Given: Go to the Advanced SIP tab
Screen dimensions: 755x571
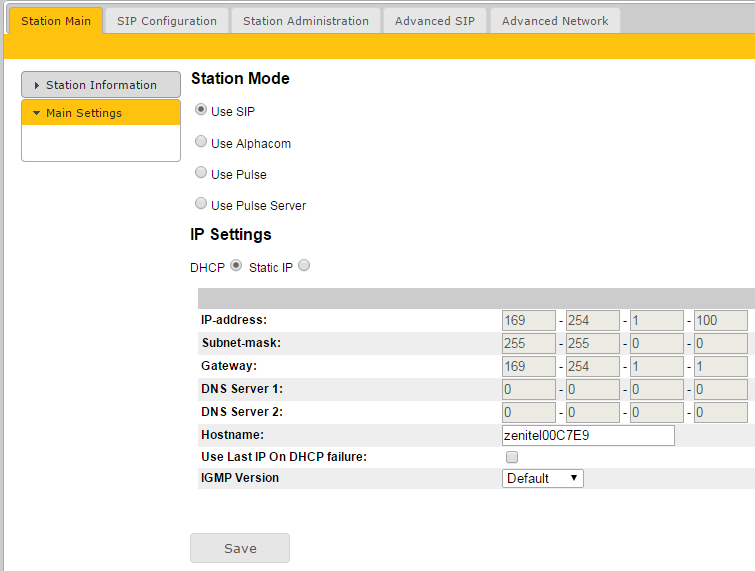Looking at the screenshot, I should (434, 21).
